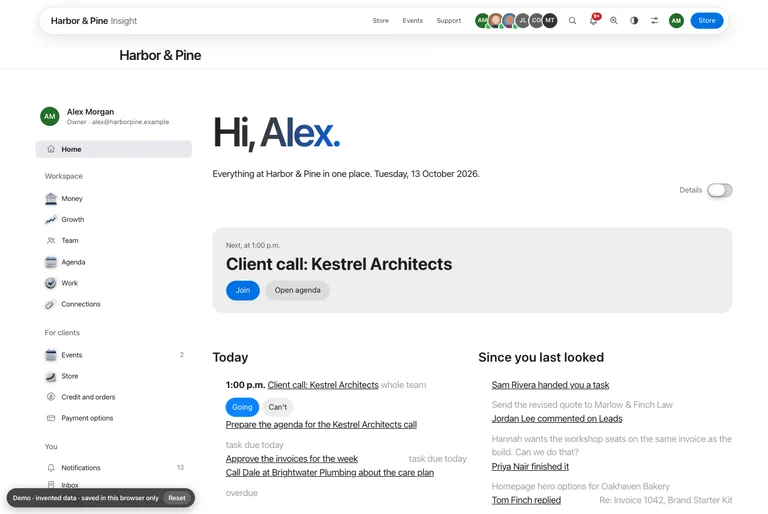Open the notifications bell with 9+ badge
This screenshot has height=514, width=768.
(x=594, y=21)
